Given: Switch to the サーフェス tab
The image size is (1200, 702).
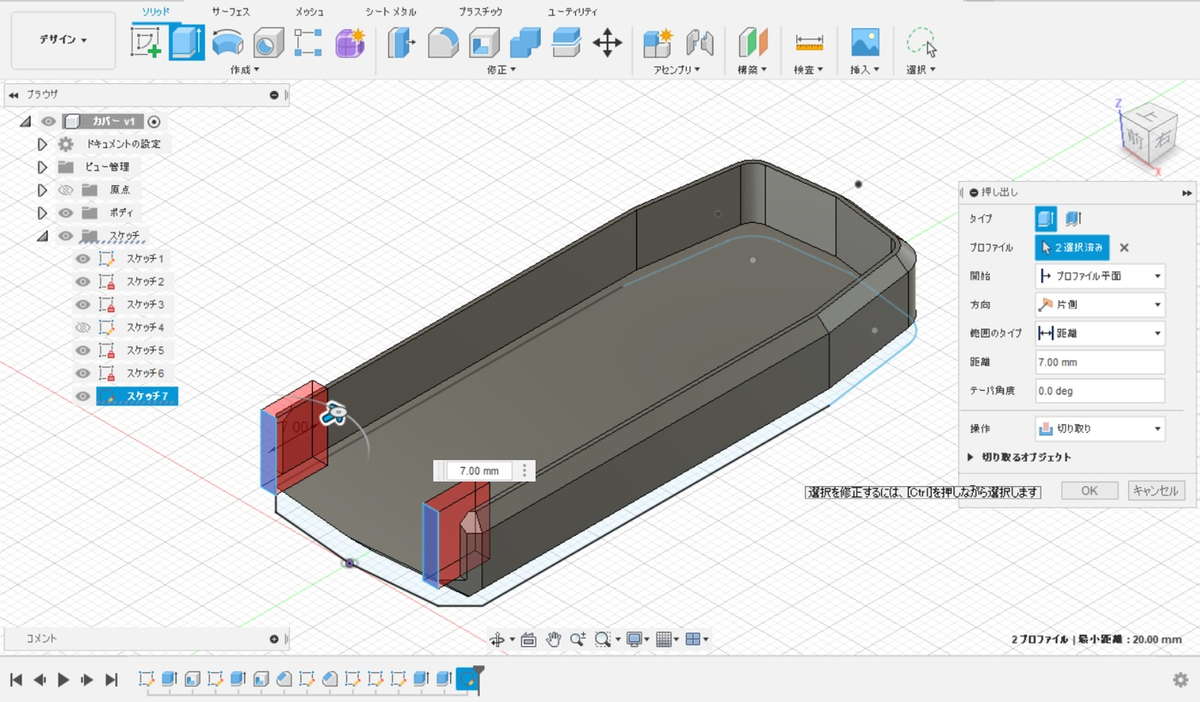Looking at the screenshot, I should tap(231, 11).
